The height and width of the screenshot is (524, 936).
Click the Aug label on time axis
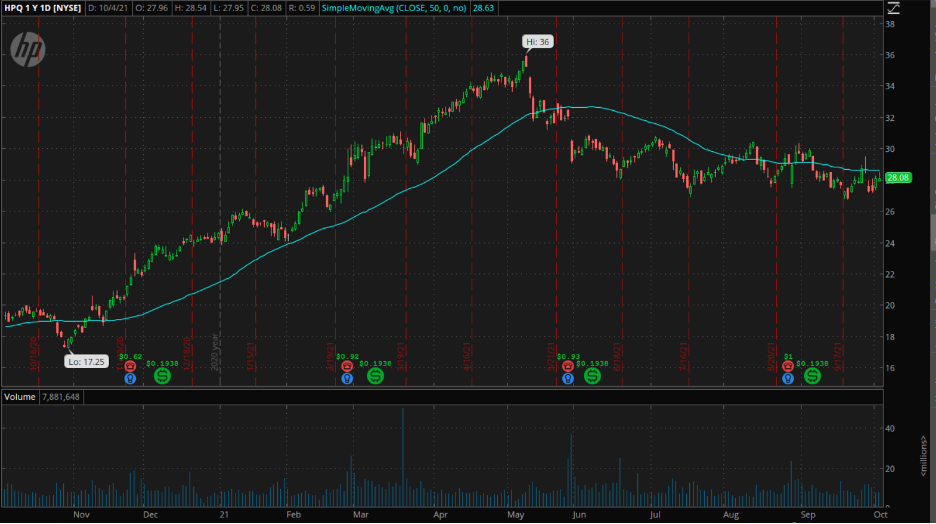731,514
